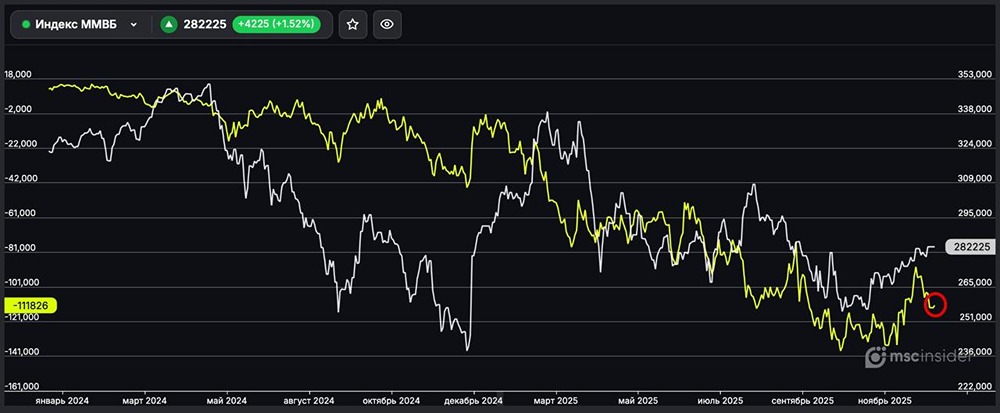Toggle visibility with the eye icon
This screenshot has height=413, width=1000.
click(386, 24)
